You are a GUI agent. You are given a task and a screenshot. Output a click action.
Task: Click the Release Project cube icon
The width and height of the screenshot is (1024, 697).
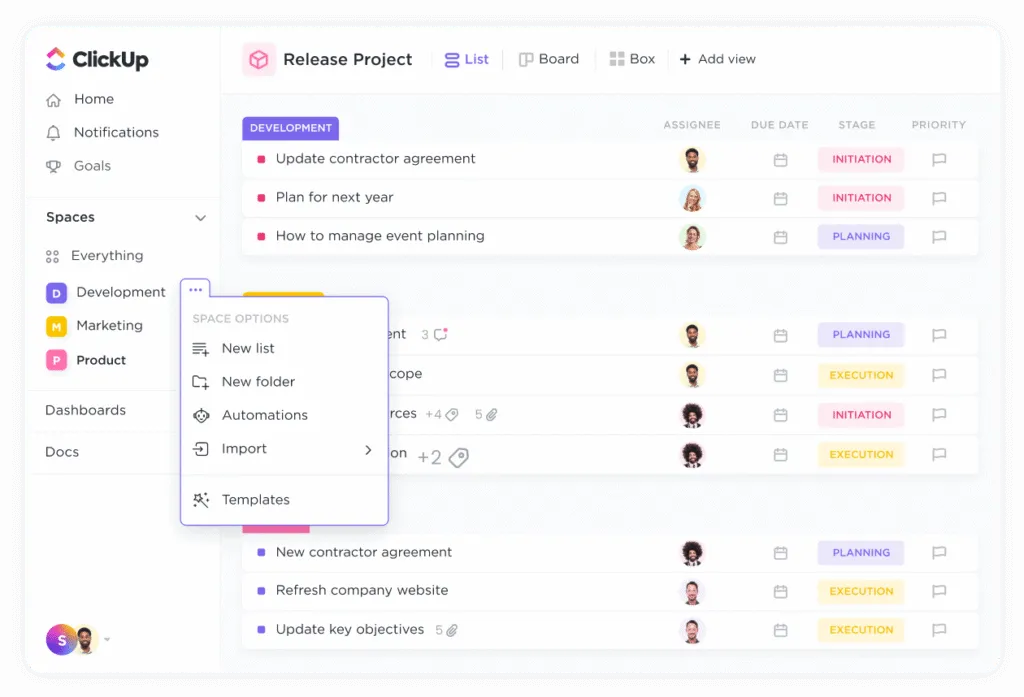259,59
